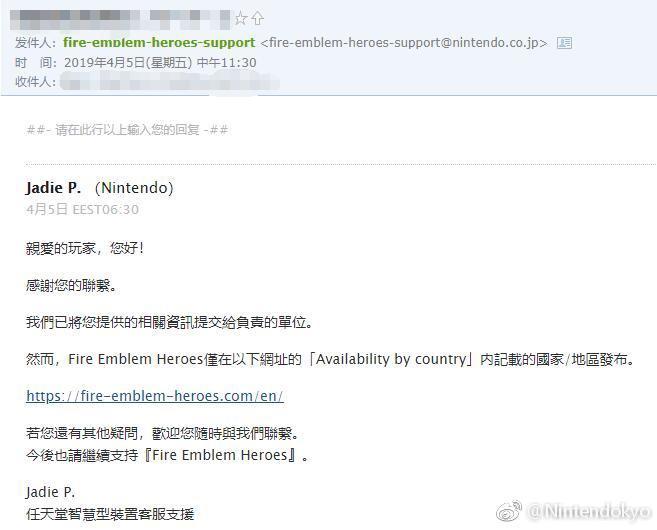Click the 收件人 recipient label

click(x=35, y=82)
